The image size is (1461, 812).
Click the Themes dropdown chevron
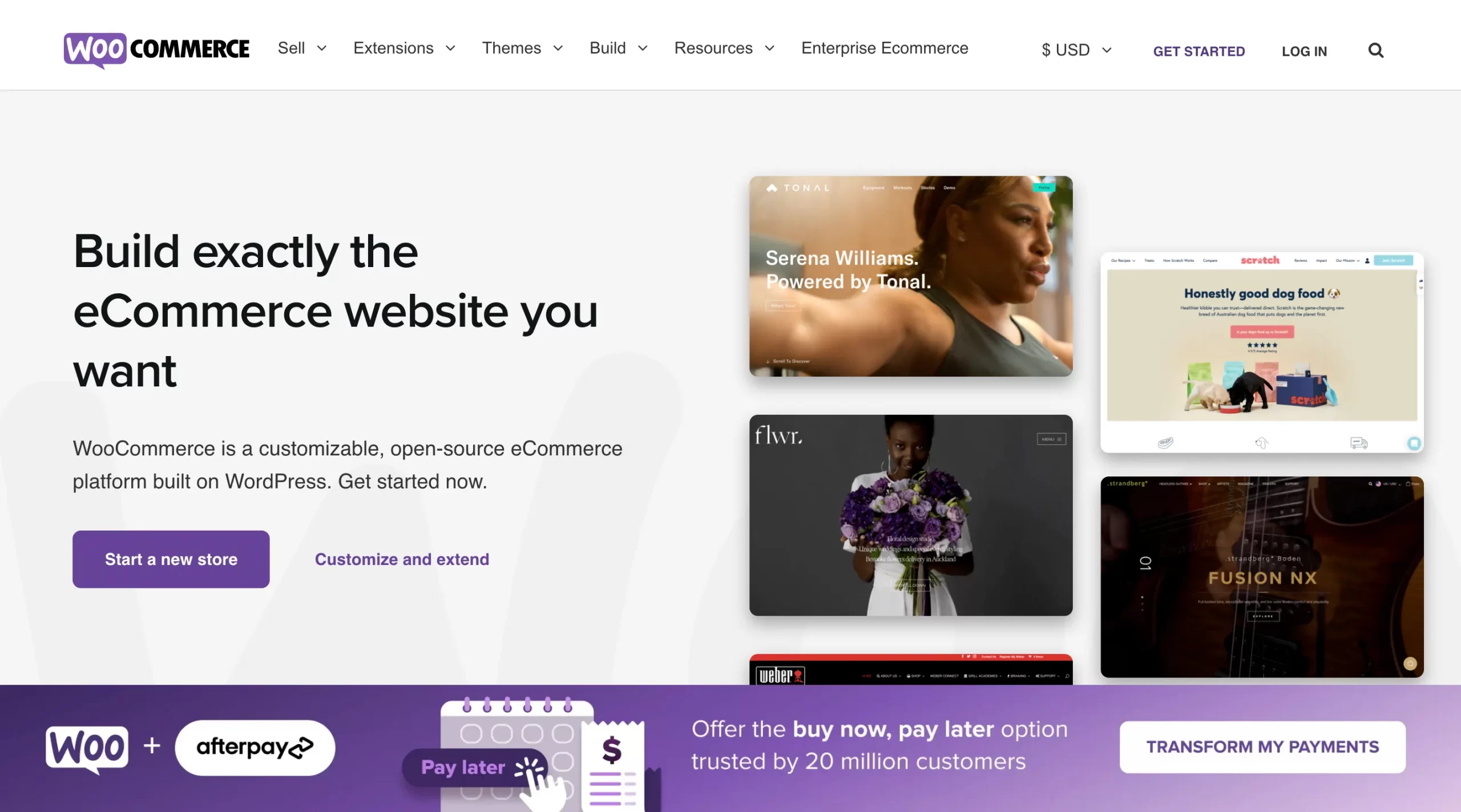(x=557, y=49)
